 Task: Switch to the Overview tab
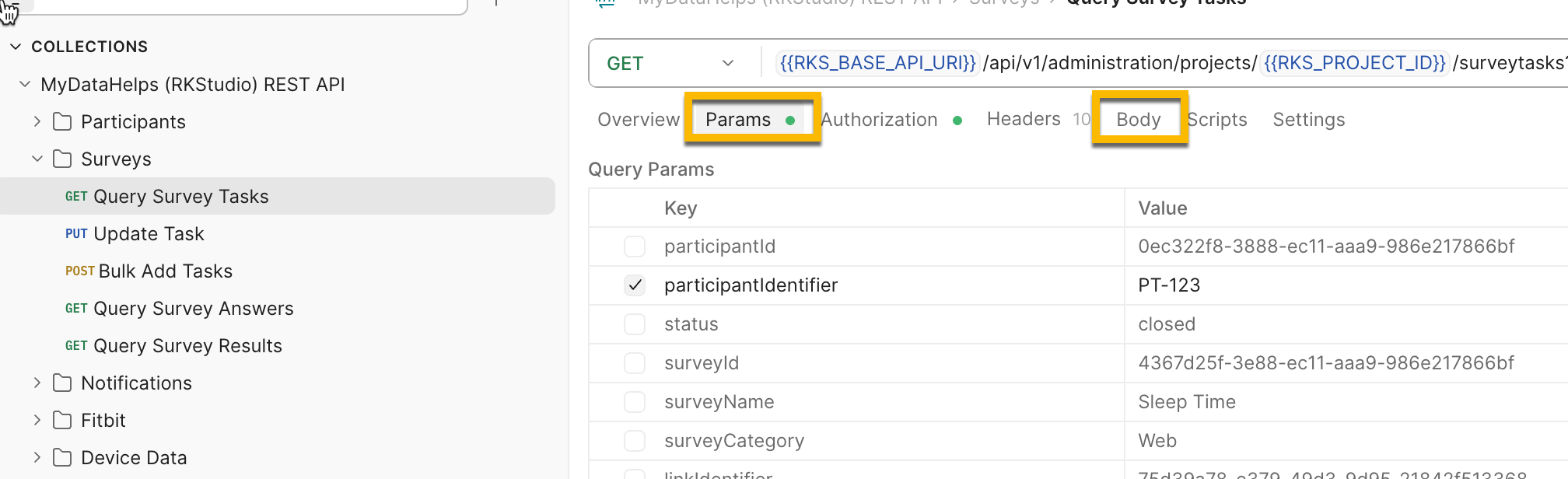pos(639,120)
